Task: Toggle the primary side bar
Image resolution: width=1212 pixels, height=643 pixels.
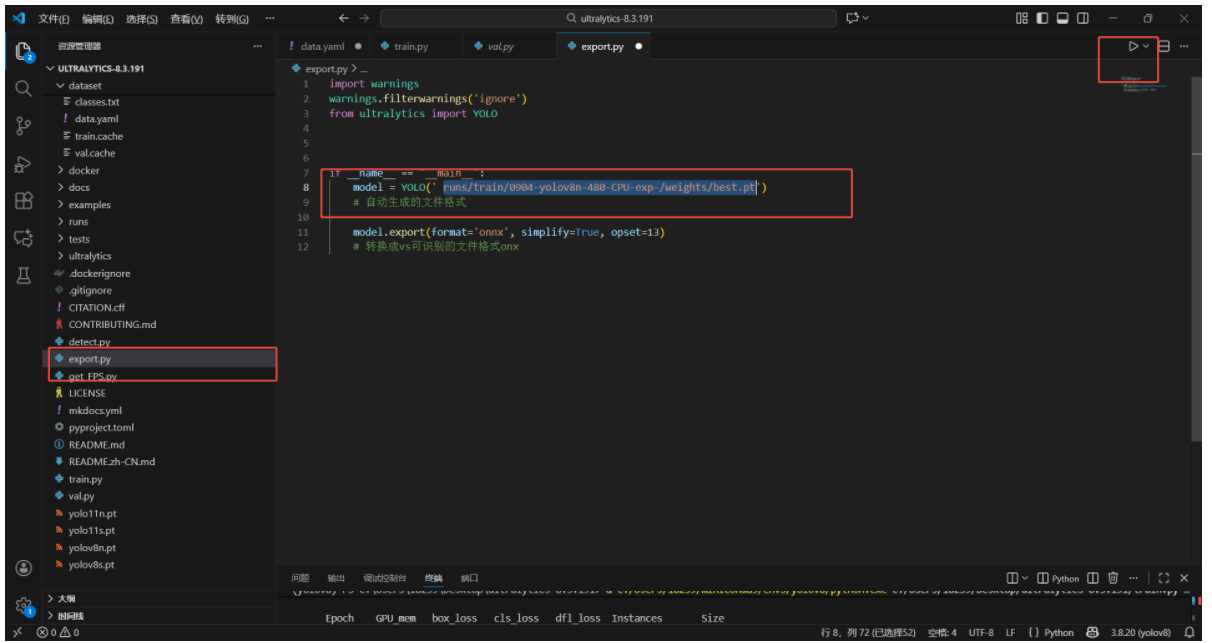Action: 1042,18
